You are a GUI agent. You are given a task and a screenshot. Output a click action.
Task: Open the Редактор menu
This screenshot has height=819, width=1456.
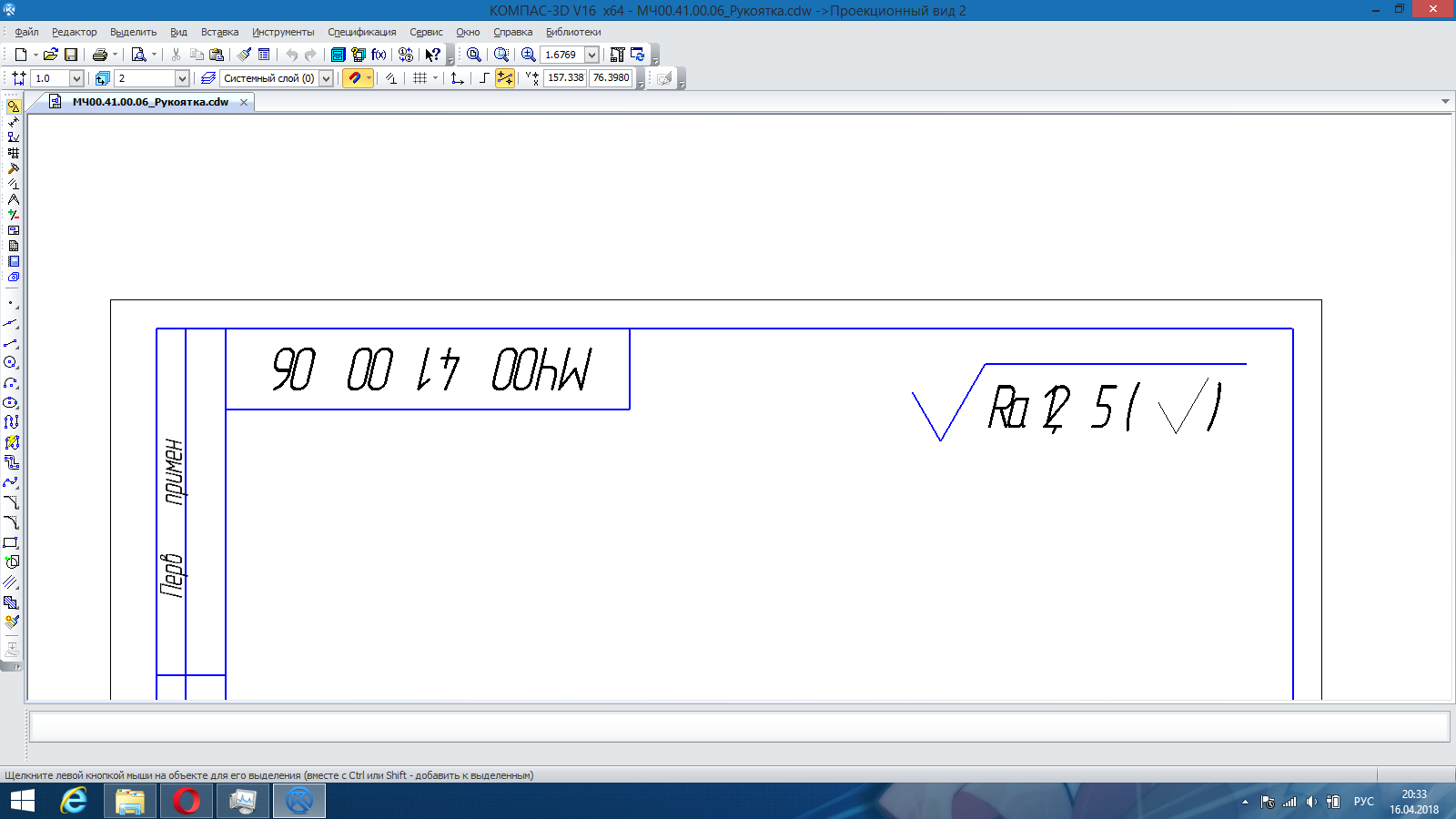(75, 32)
